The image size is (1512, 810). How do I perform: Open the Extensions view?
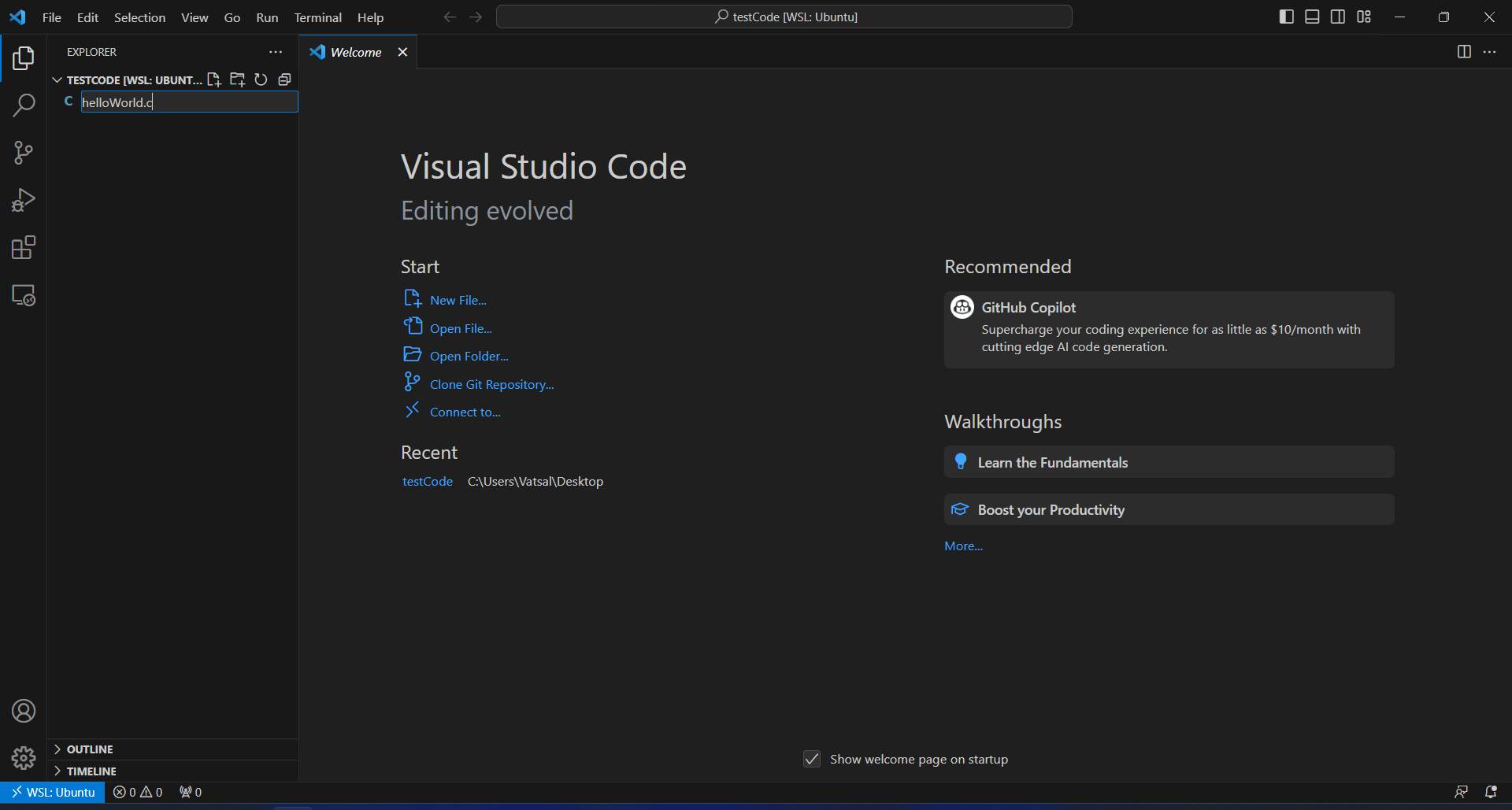[24, 248]
